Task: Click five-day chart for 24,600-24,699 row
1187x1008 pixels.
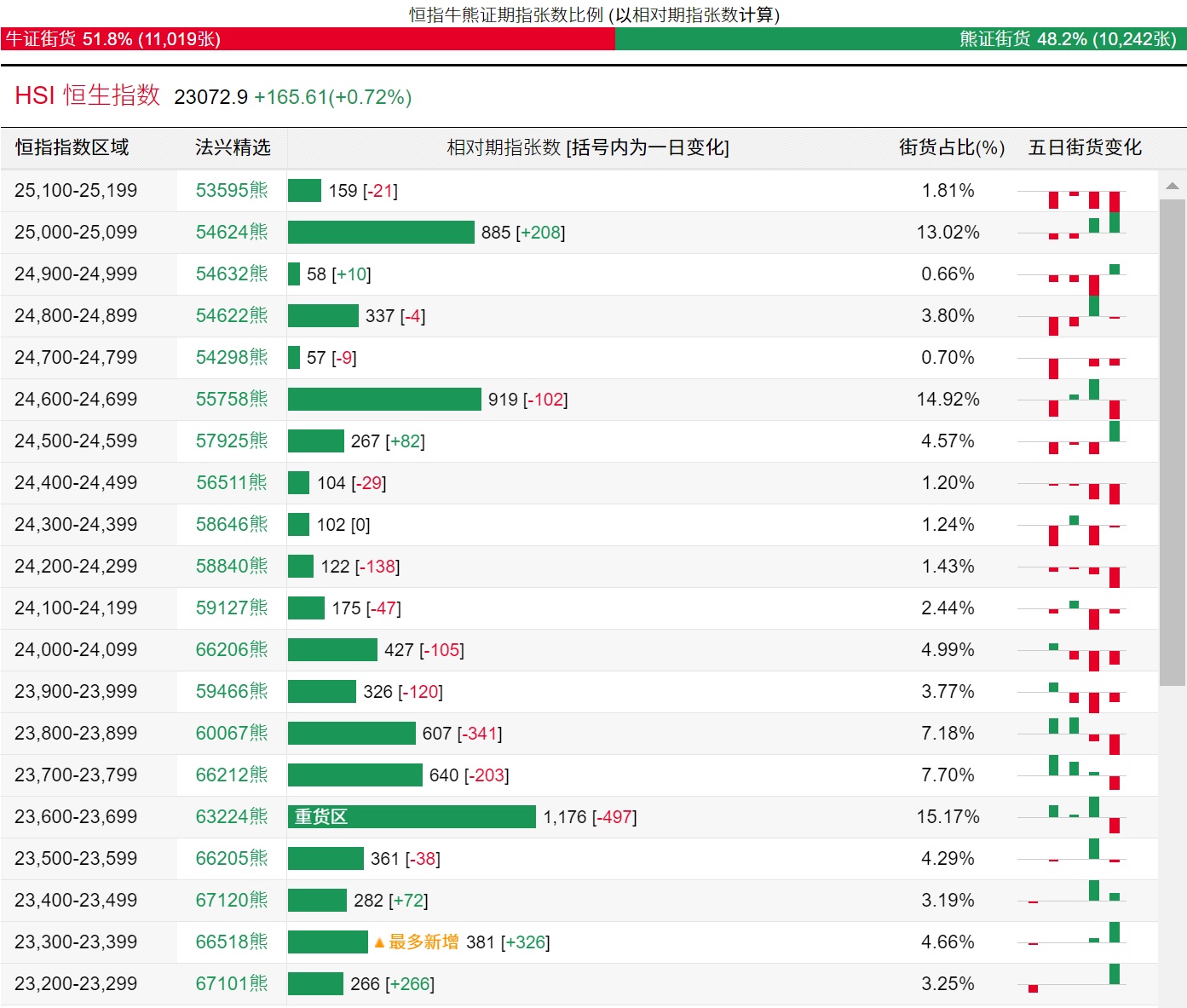Action: (1072, 399)
